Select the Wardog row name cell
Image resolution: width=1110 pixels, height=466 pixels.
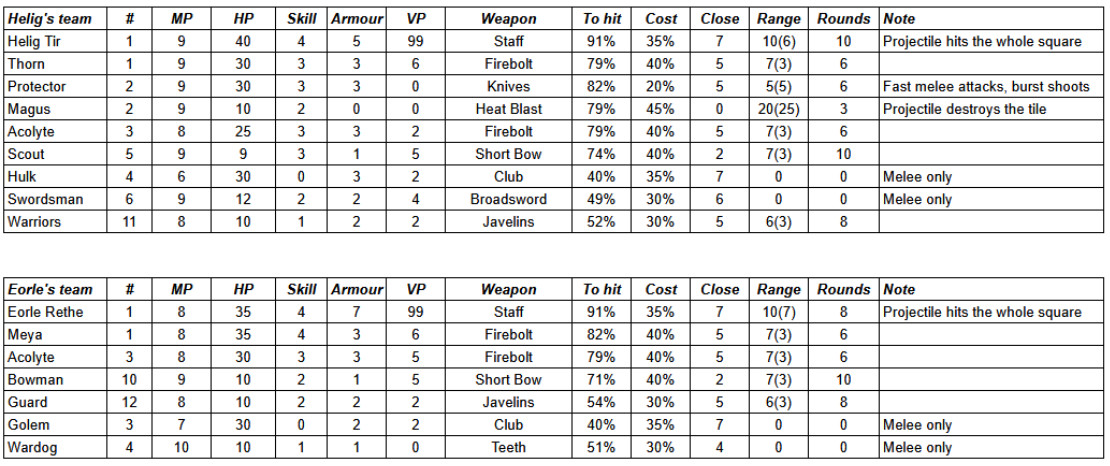tap(55, 447)
